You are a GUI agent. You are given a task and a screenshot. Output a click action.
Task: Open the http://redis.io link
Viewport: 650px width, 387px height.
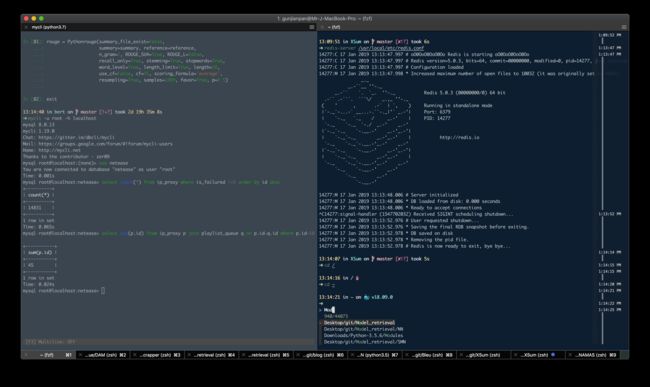[x=459, y=138]
